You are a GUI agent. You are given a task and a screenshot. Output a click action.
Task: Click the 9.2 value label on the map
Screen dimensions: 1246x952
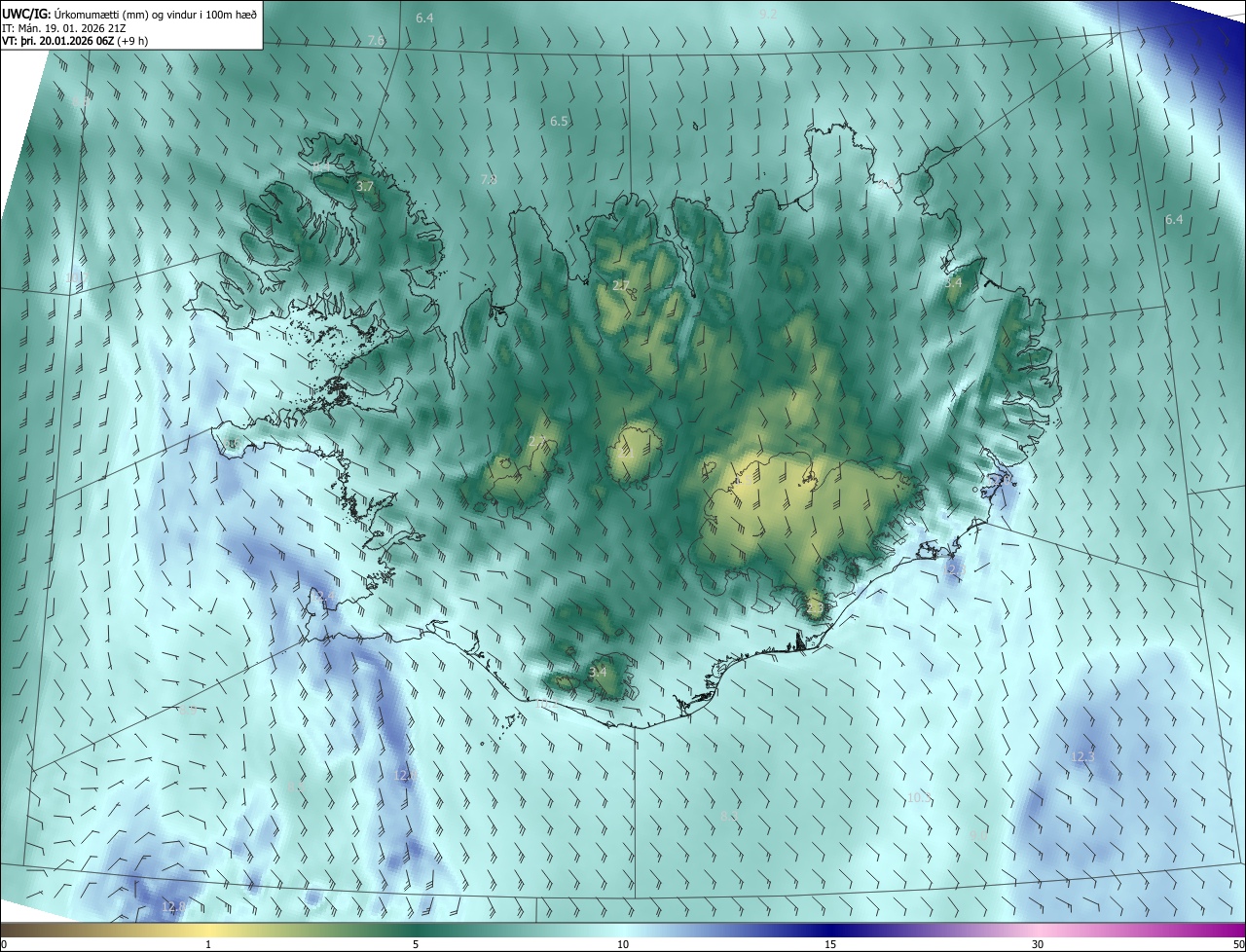pyautogui.click(x=767, y=14)
